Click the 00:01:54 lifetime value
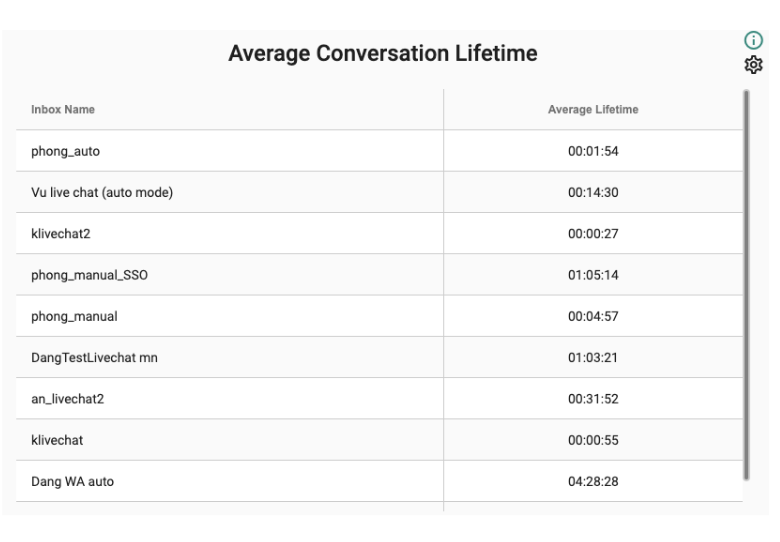The image size is (780, 542). click(593, 151)
